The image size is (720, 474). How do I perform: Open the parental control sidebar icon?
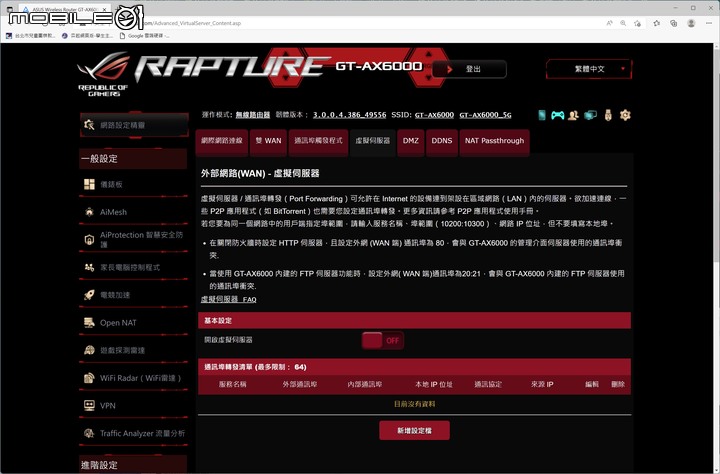(89, 267)
